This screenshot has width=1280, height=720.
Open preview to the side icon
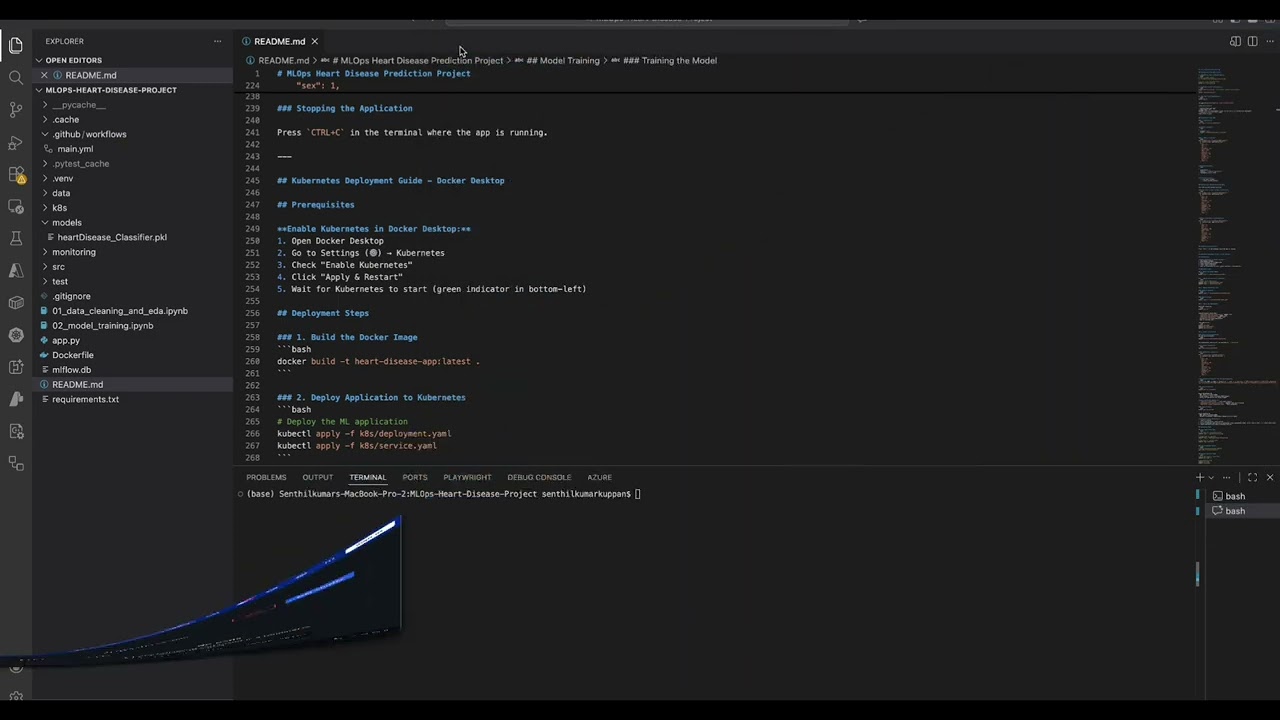click(x=1235, y=41)
